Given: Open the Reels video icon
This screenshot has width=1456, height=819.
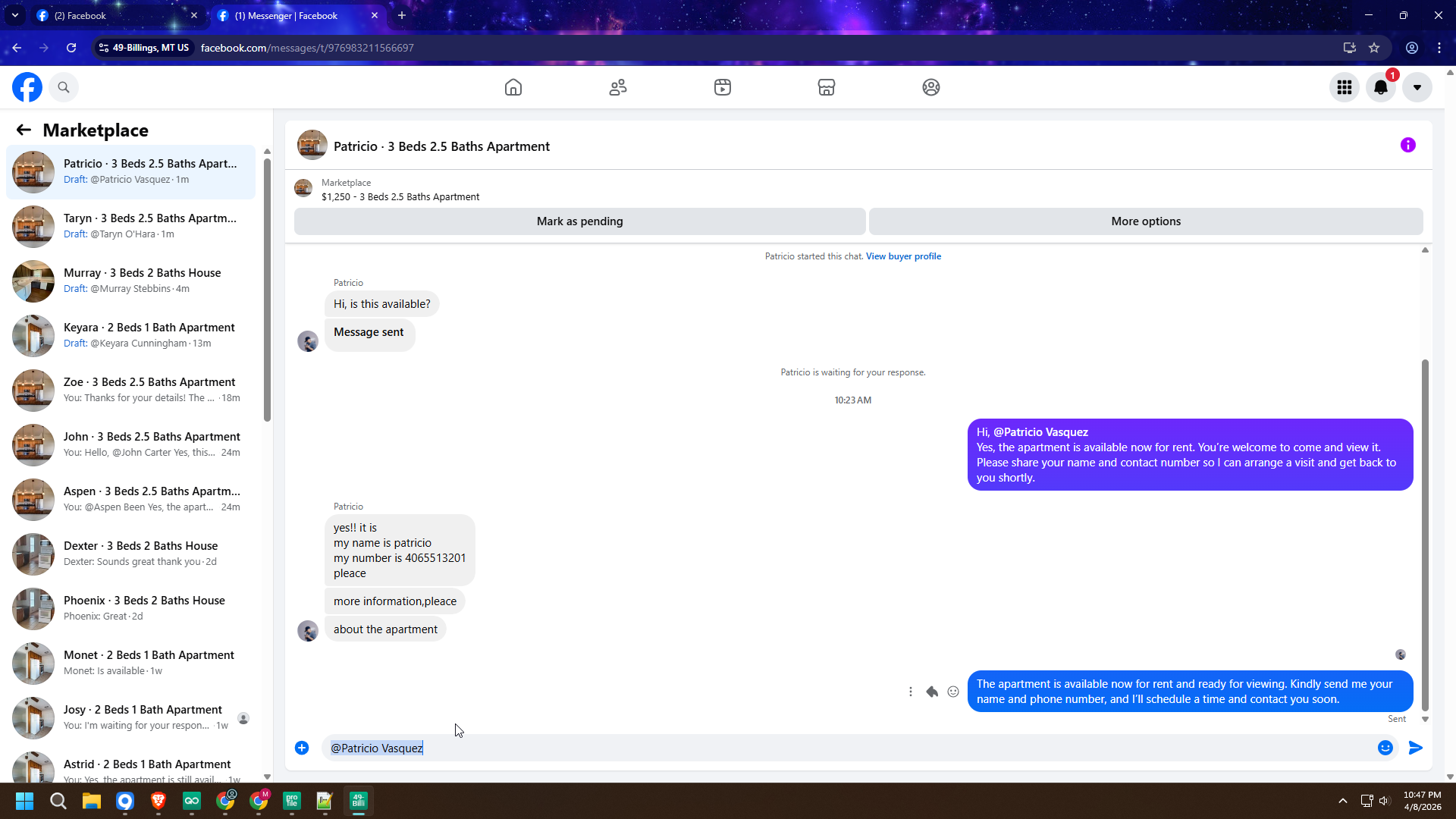Looking at the screenshot, I should click(x=723, y=87).
